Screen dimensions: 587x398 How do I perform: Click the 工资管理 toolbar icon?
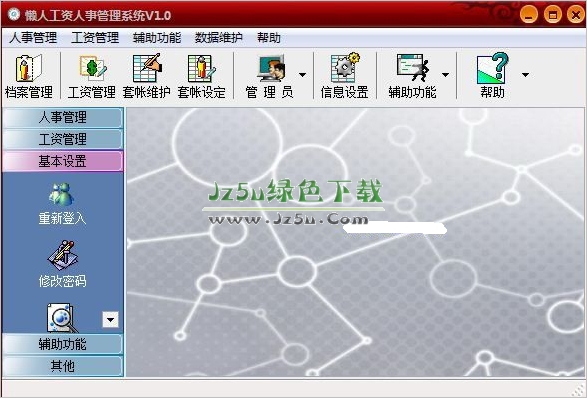tap(92, 76)
